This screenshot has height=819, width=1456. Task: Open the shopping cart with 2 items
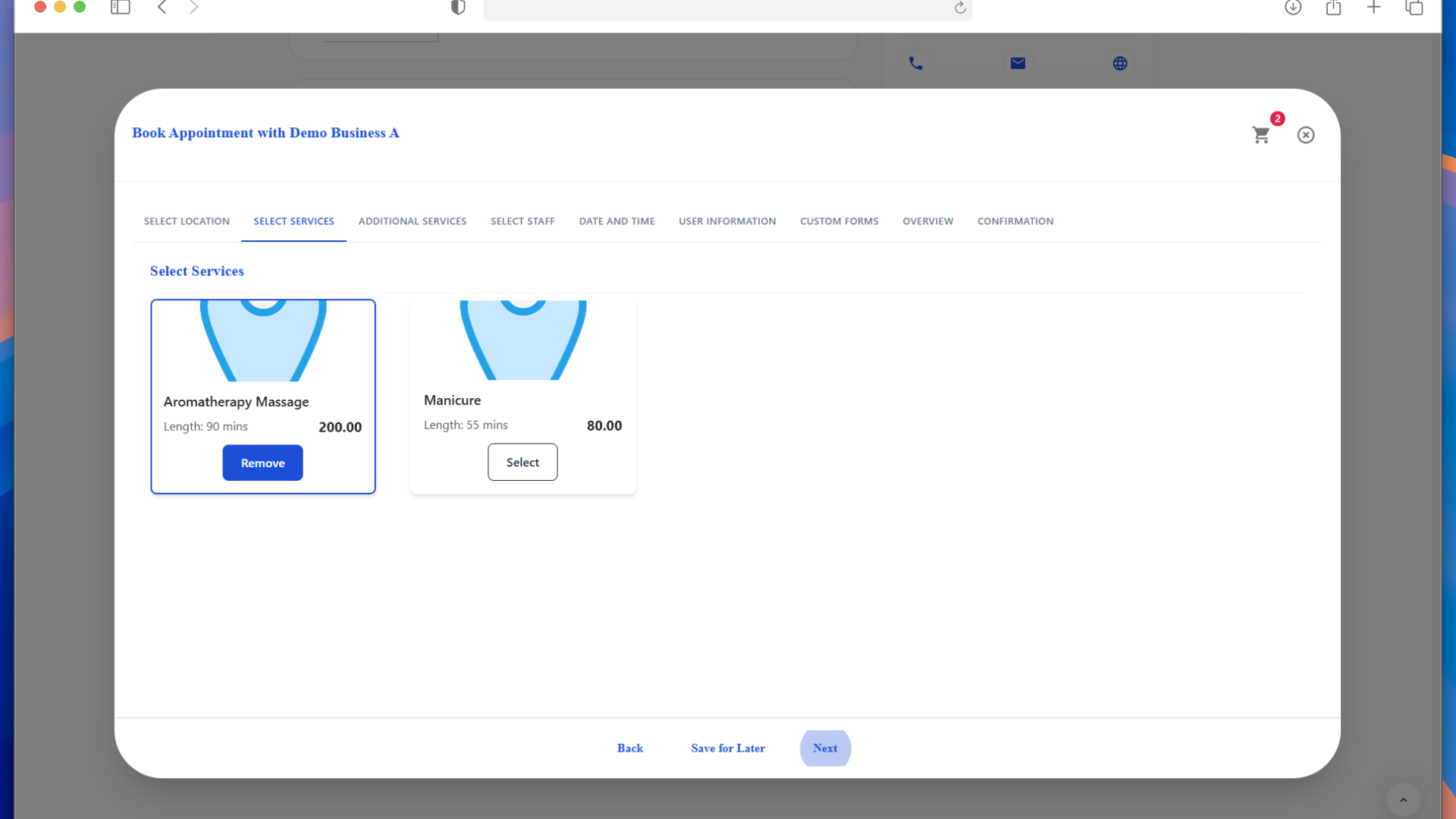1261,134
